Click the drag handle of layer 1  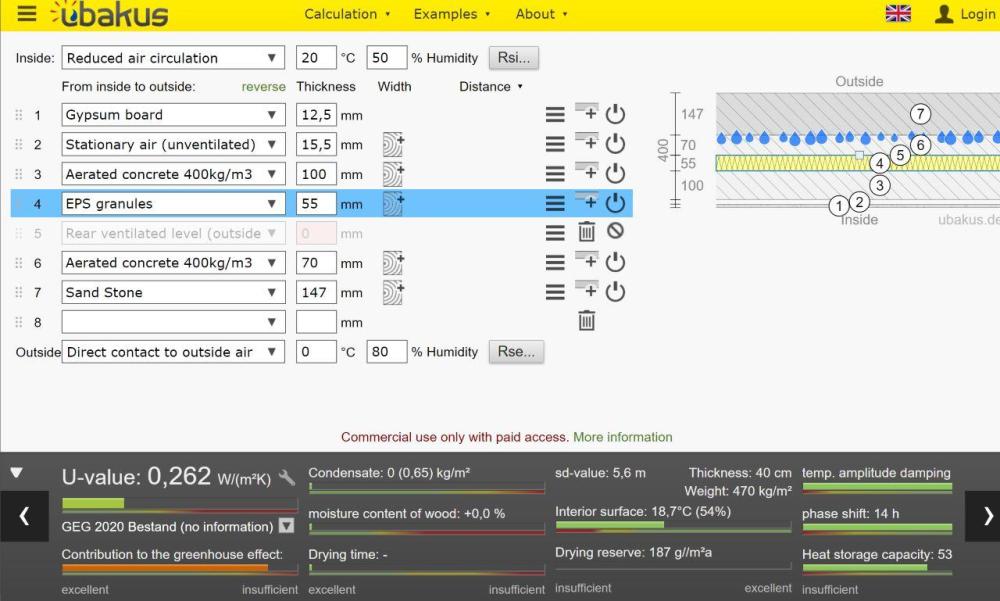18,115
